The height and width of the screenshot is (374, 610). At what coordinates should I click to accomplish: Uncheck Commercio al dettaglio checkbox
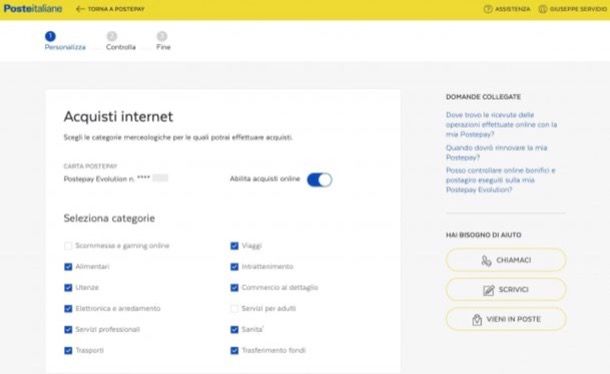tap(234, 288)
